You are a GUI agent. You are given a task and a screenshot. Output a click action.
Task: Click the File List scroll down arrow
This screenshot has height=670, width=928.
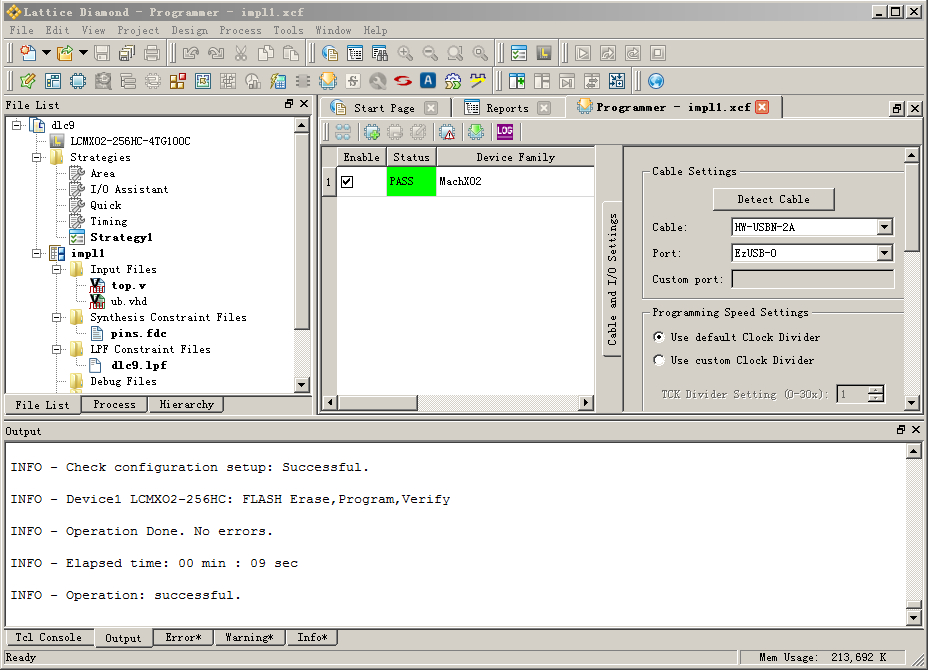click(302, 385)
